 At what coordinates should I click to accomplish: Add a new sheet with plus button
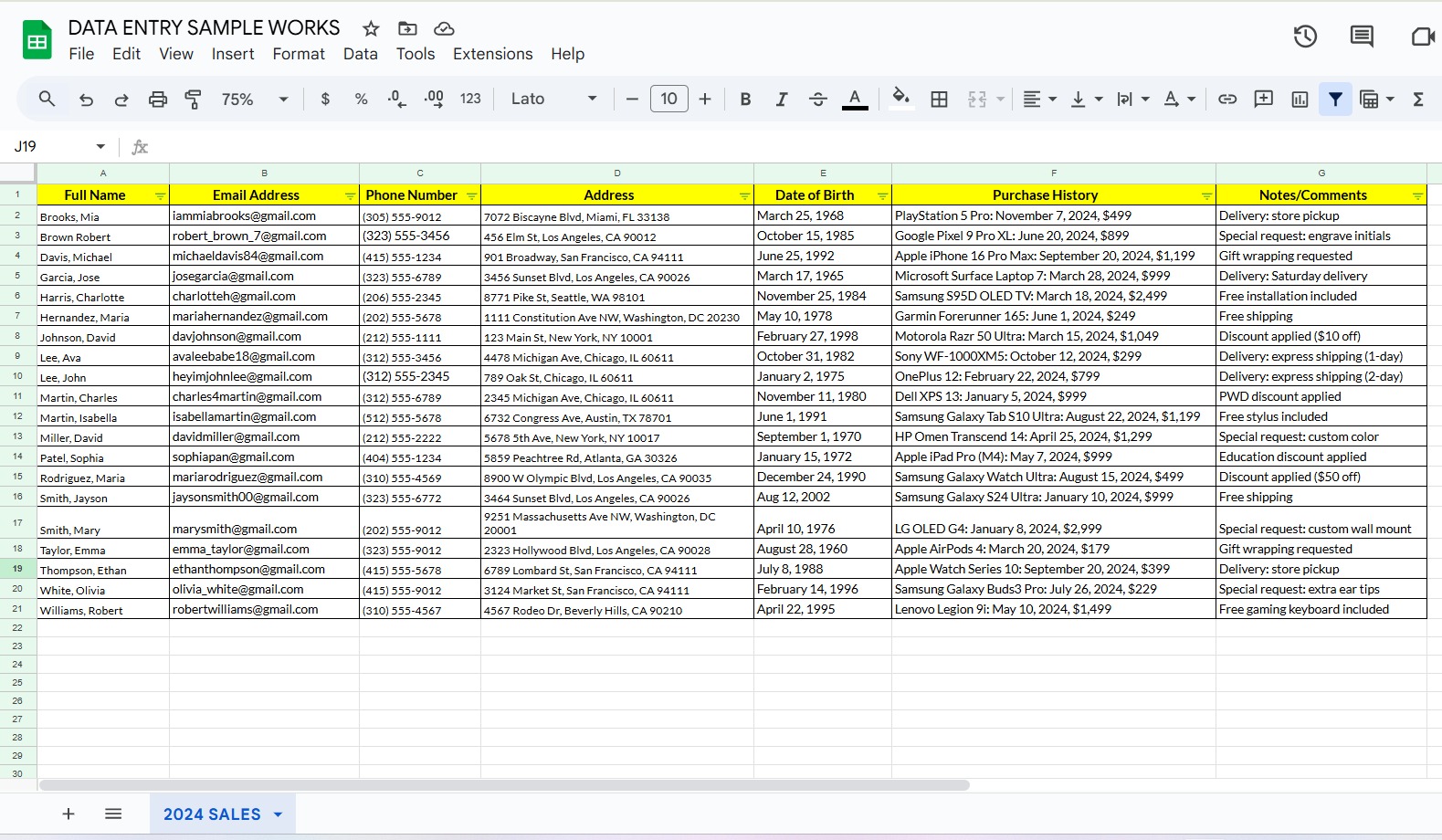point(68,814)
